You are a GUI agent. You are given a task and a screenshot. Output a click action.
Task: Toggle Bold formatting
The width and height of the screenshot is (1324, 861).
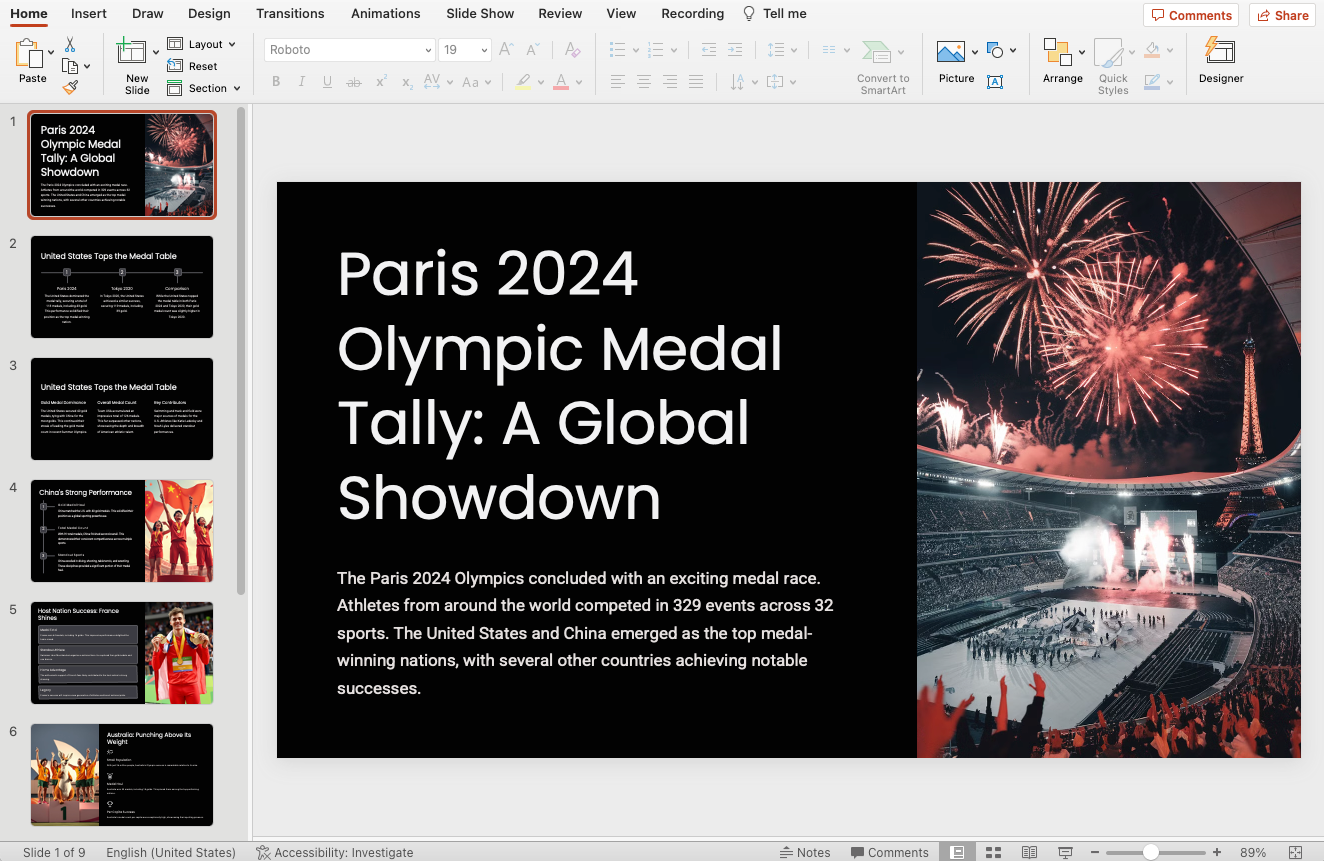[276, 82]
